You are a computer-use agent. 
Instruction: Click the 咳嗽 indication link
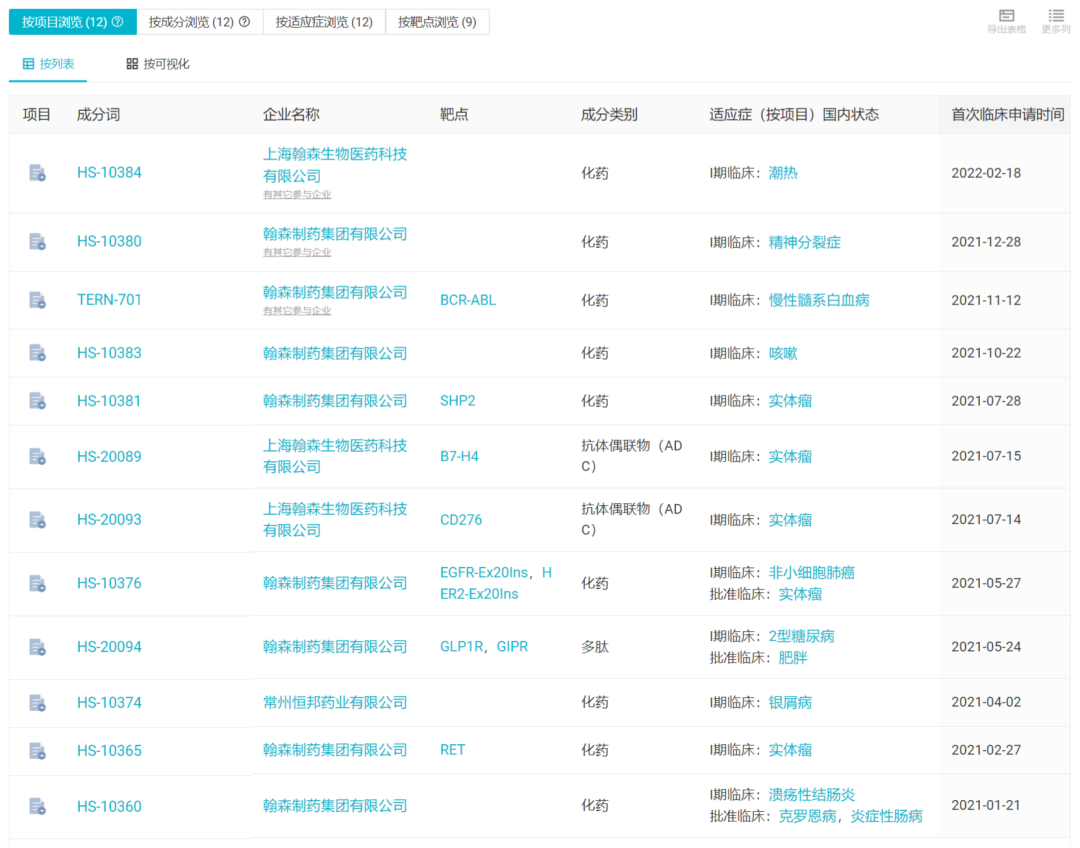pyautogui.click(x=783, y=353)
